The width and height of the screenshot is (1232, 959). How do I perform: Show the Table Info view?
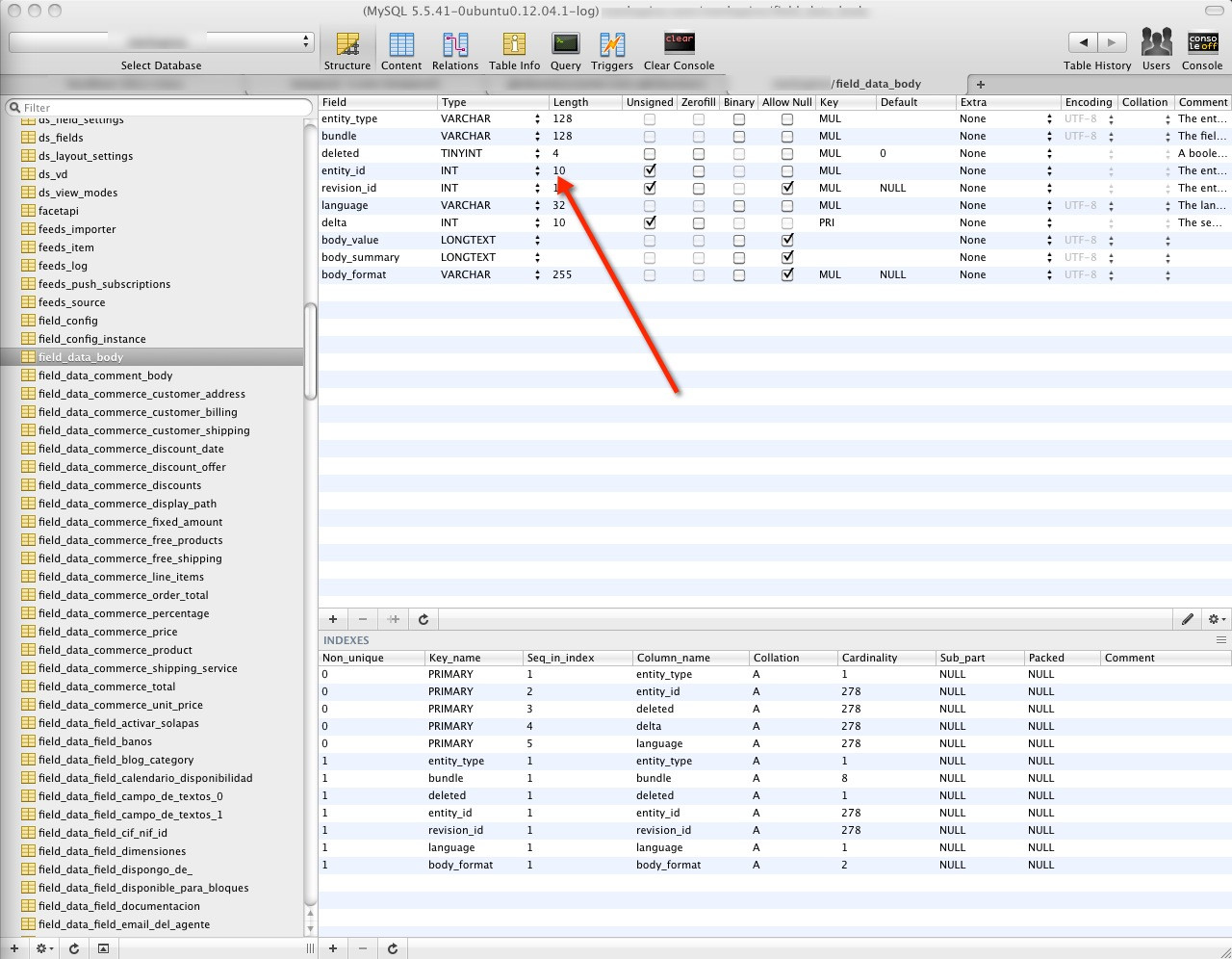click(x=514, y=51)
